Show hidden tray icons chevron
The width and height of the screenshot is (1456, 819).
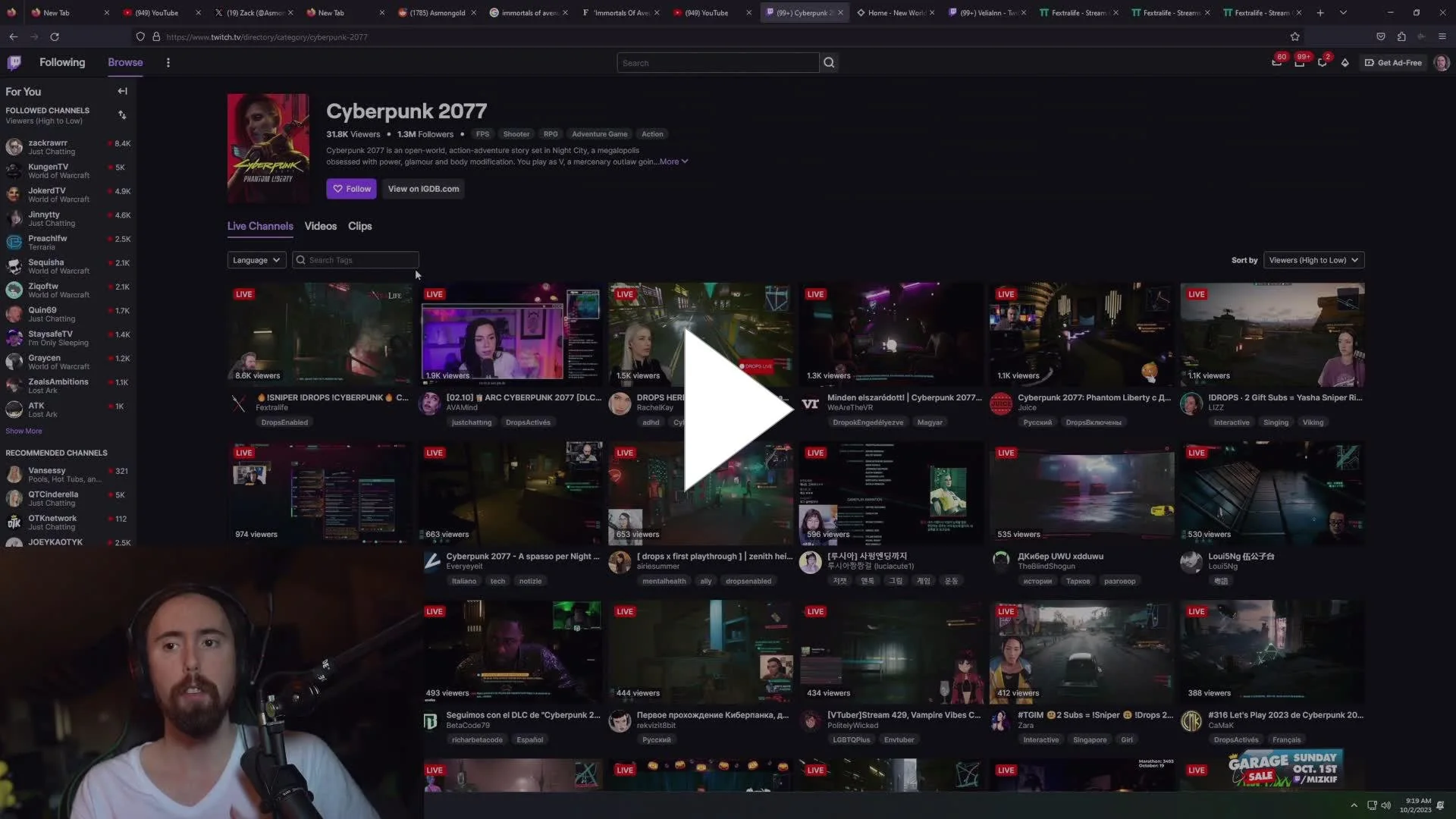[1354, 805]
